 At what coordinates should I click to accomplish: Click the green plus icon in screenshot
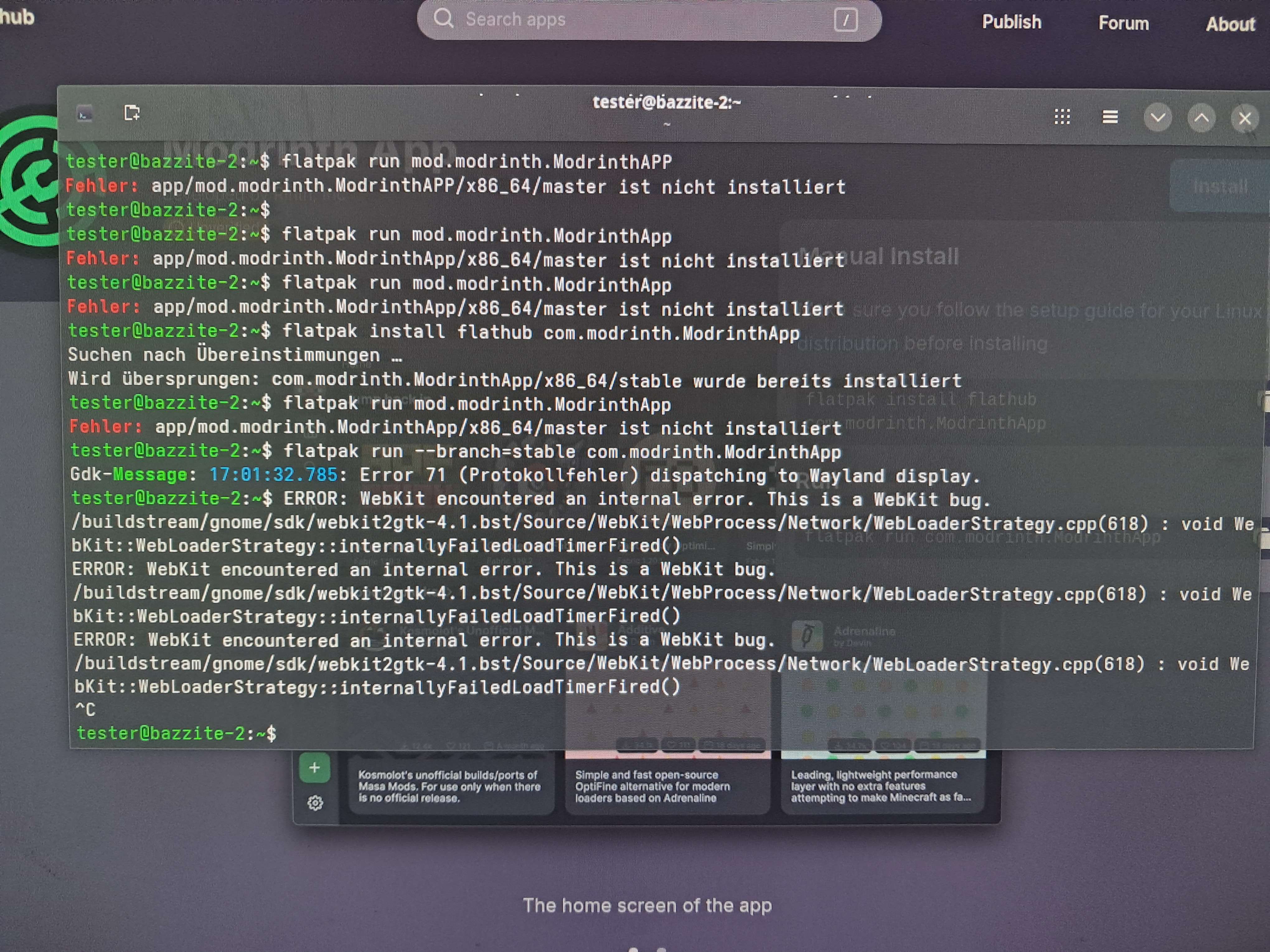(315, 768)
